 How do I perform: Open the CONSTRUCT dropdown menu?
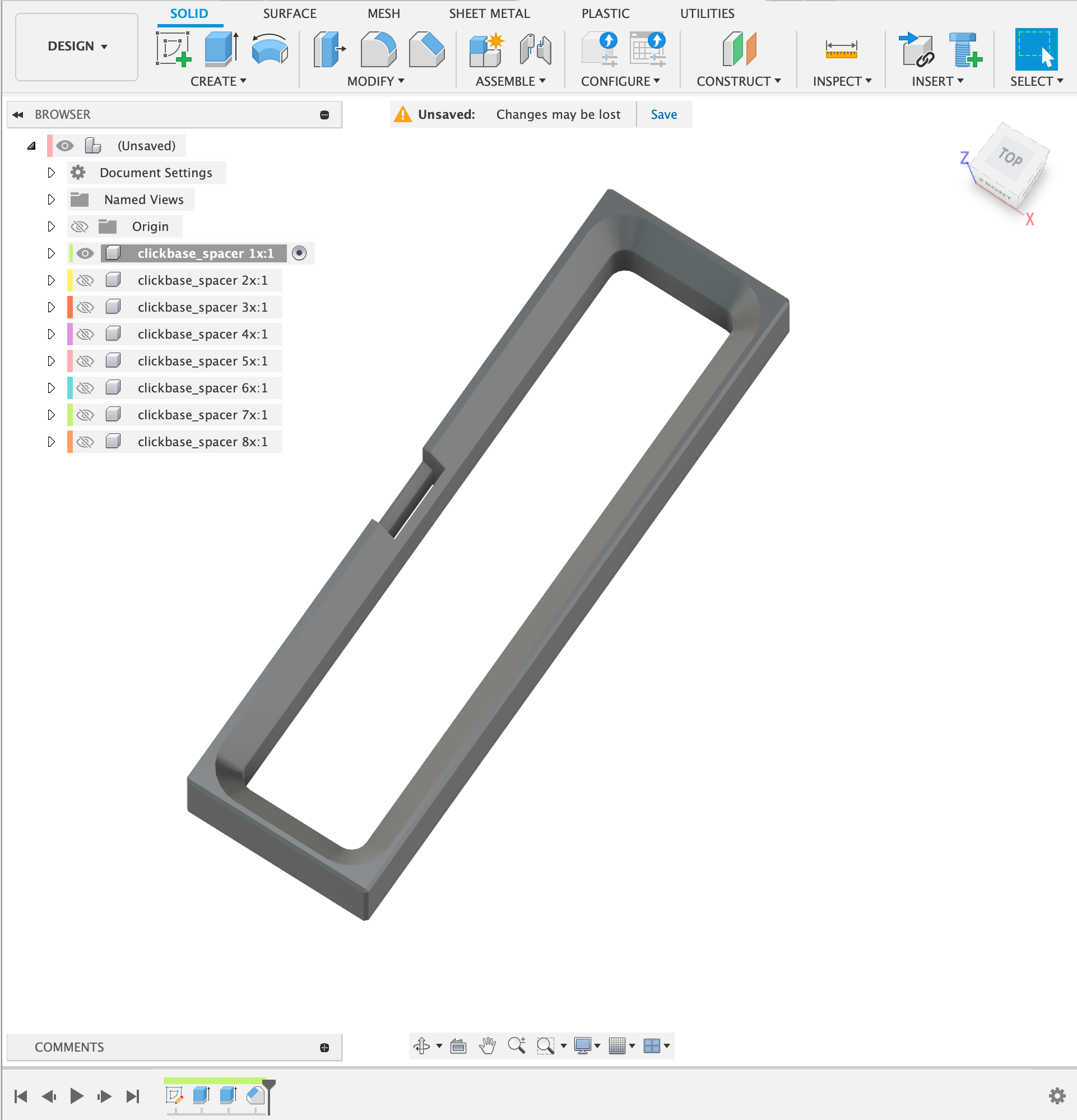click(738, 81)
